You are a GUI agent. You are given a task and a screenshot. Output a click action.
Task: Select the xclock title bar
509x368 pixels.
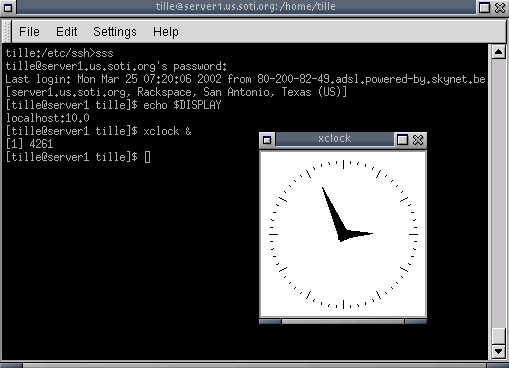[334, 139]
